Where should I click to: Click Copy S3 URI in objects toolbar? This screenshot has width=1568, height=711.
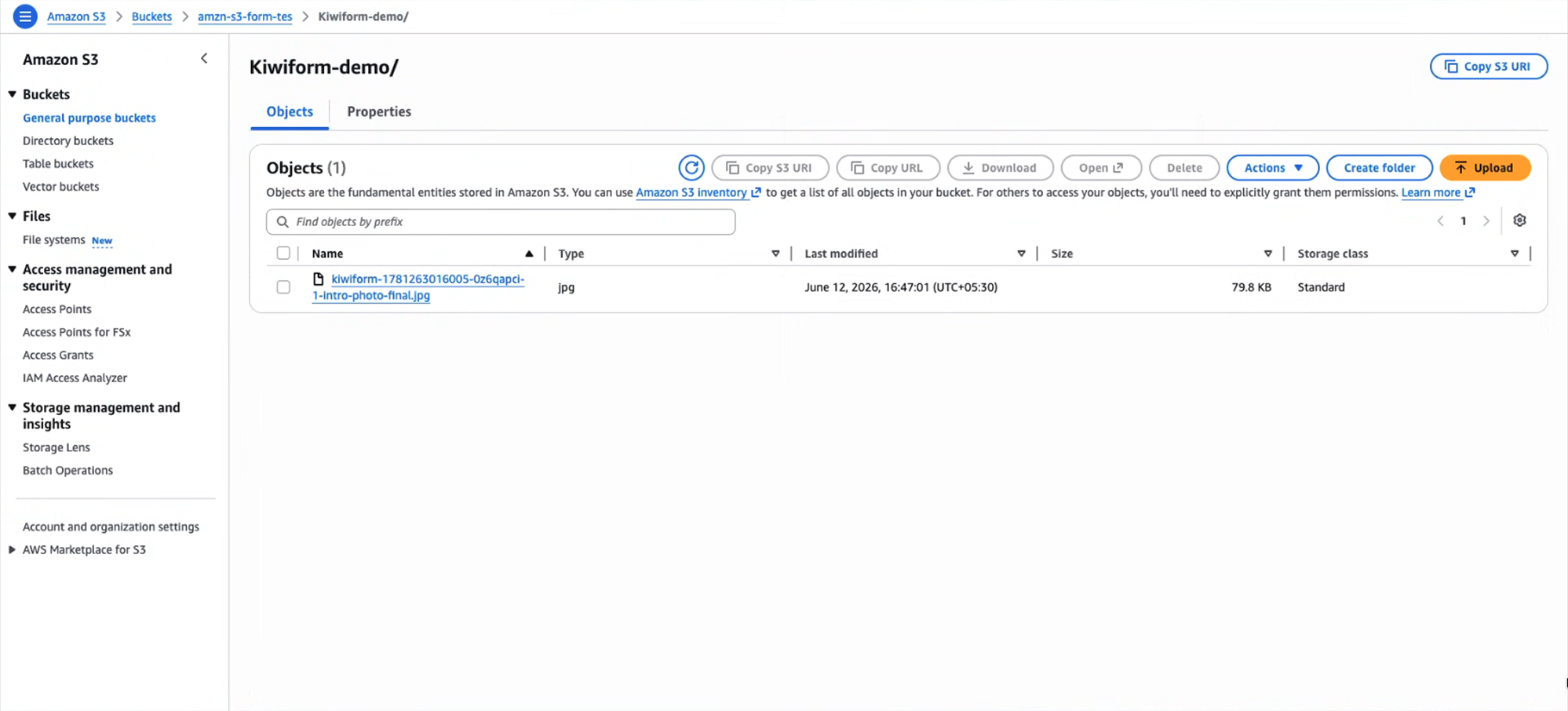coord(770,167)
